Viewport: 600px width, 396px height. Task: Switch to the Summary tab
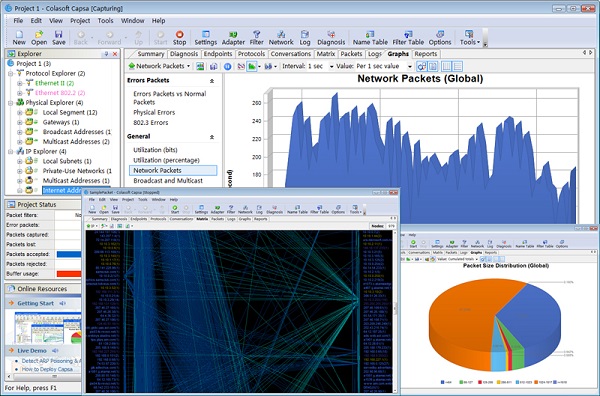150,54
